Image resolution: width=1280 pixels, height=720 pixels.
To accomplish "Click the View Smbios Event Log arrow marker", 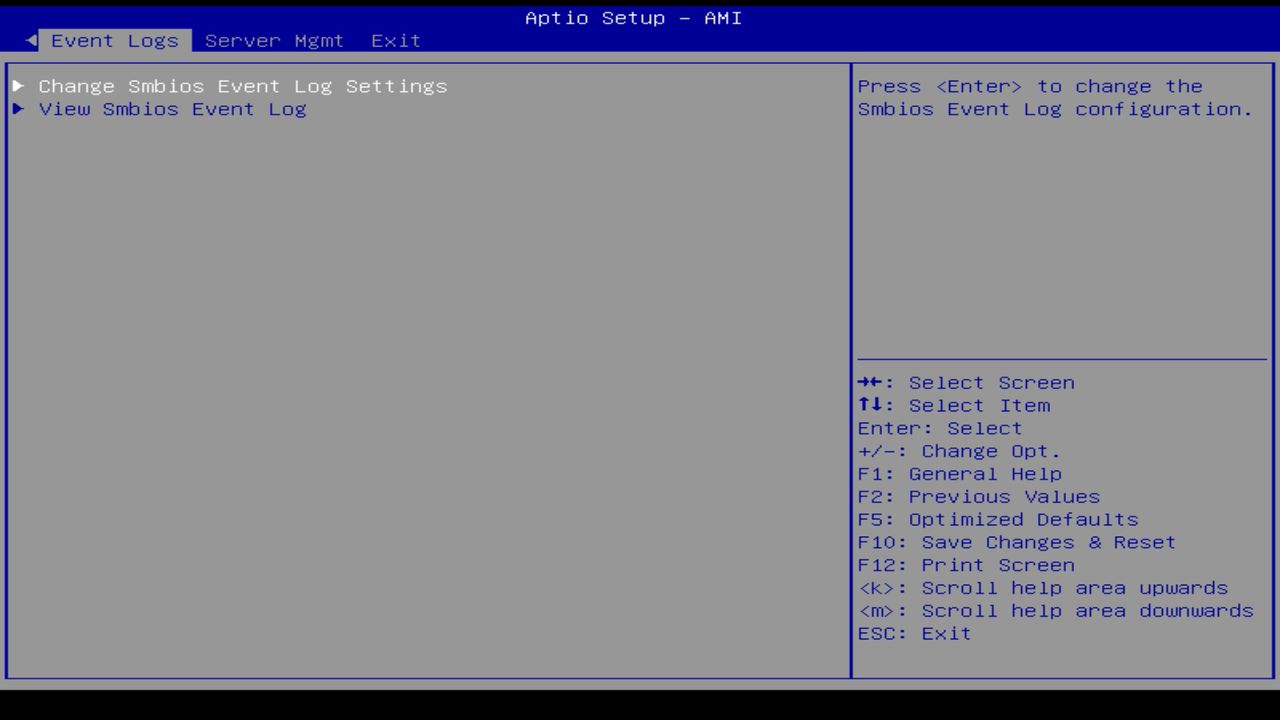I will (18, 109).
